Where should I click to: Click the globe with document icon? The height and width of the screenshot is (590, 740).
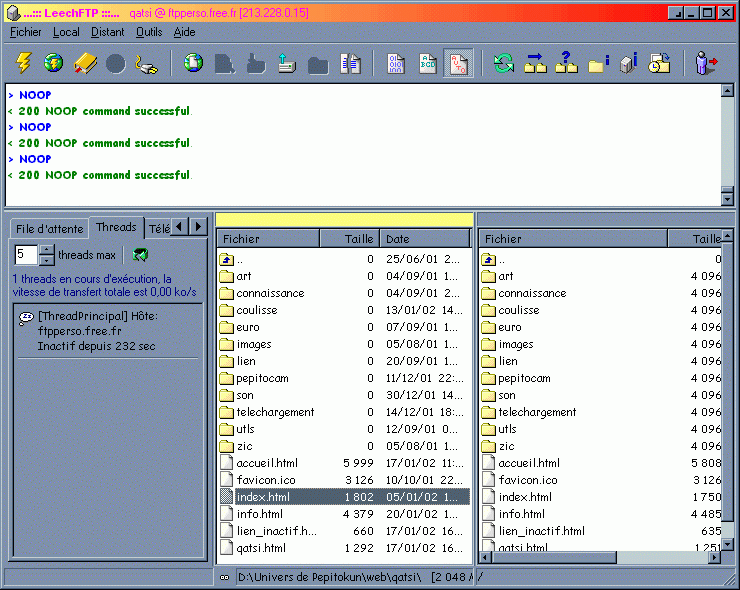[x=193, y=63]
